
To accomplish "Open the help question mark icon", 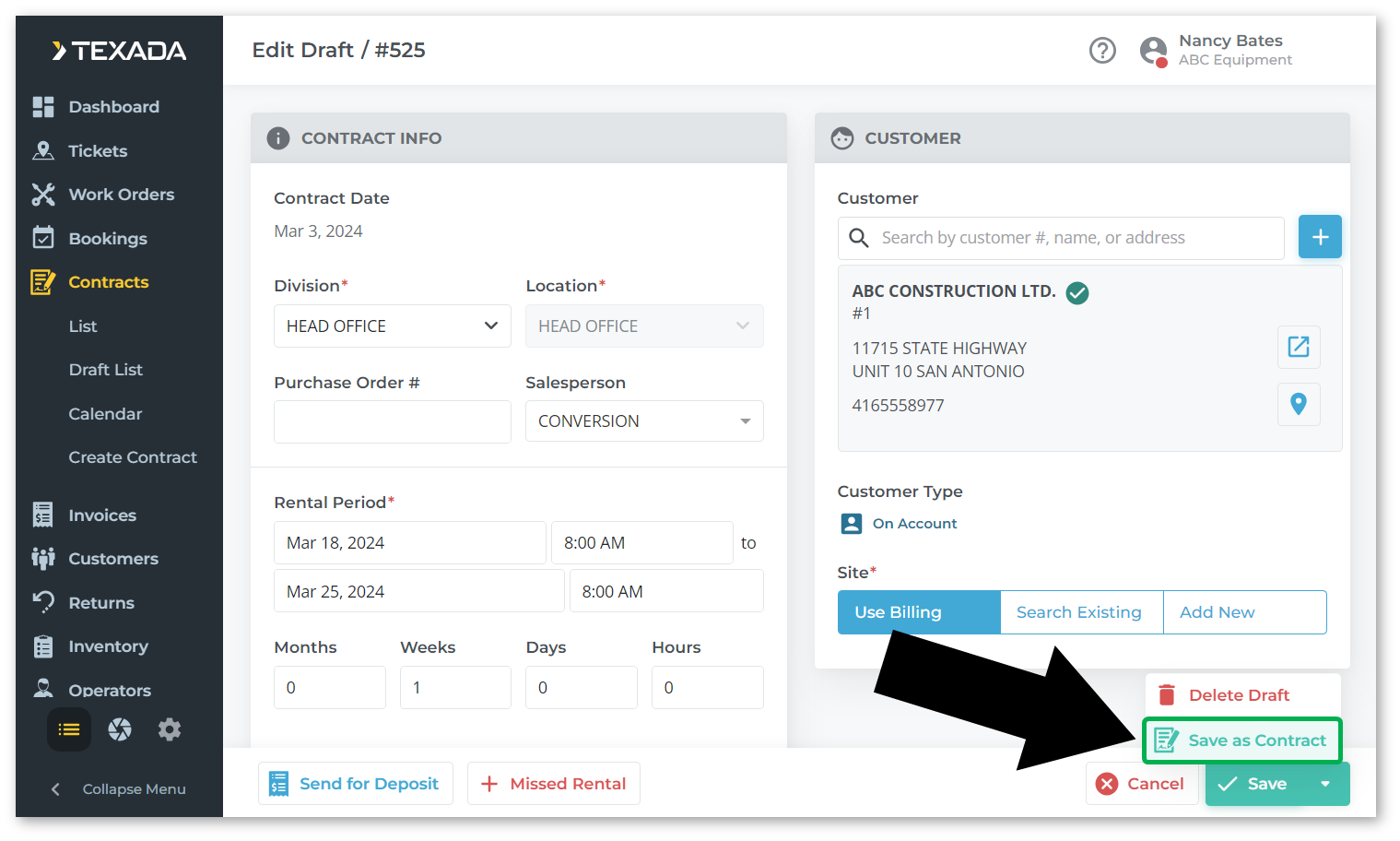I will point(1102,50).
